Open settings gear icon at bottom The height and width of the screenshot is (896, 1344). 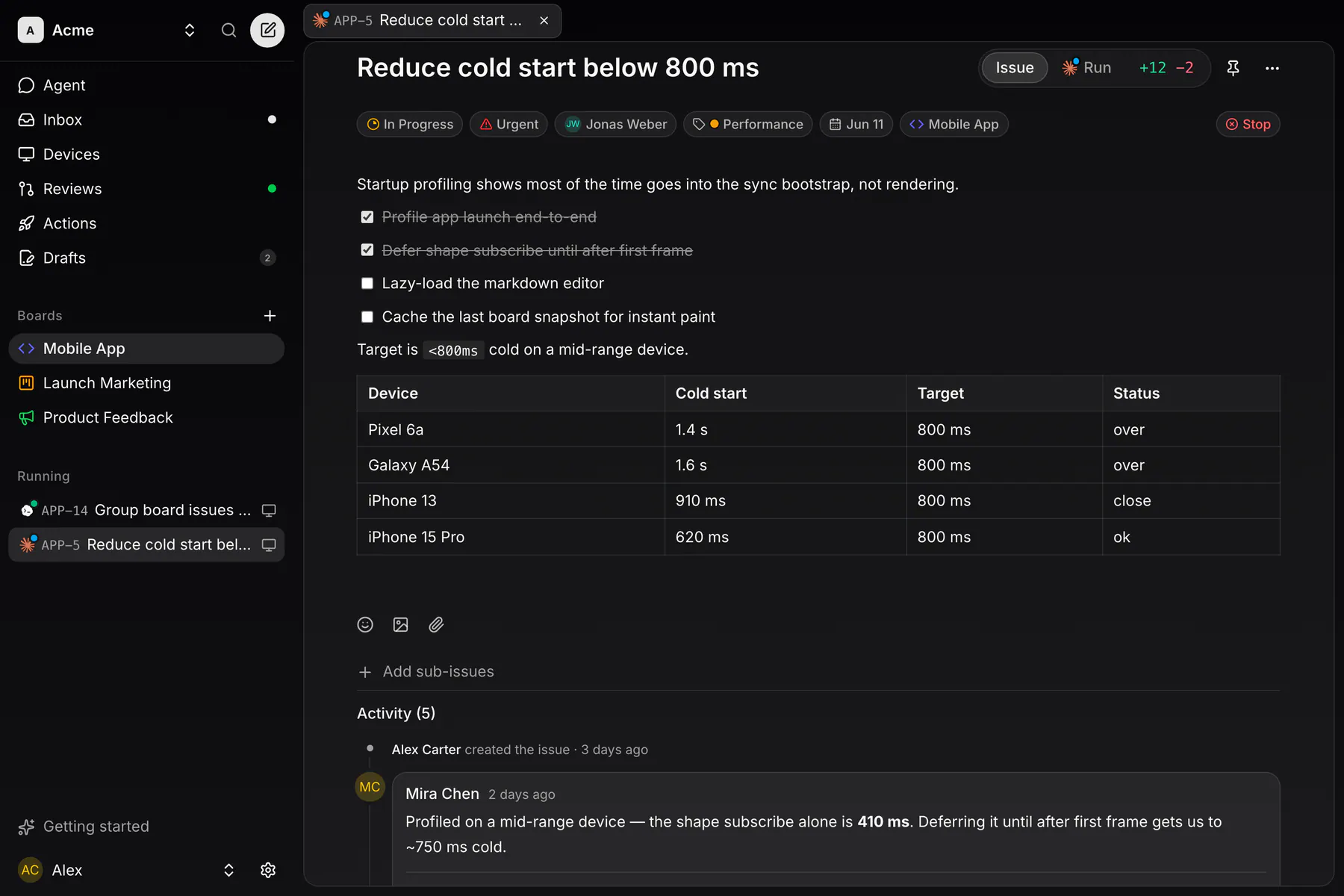click(x=268, y=870)
